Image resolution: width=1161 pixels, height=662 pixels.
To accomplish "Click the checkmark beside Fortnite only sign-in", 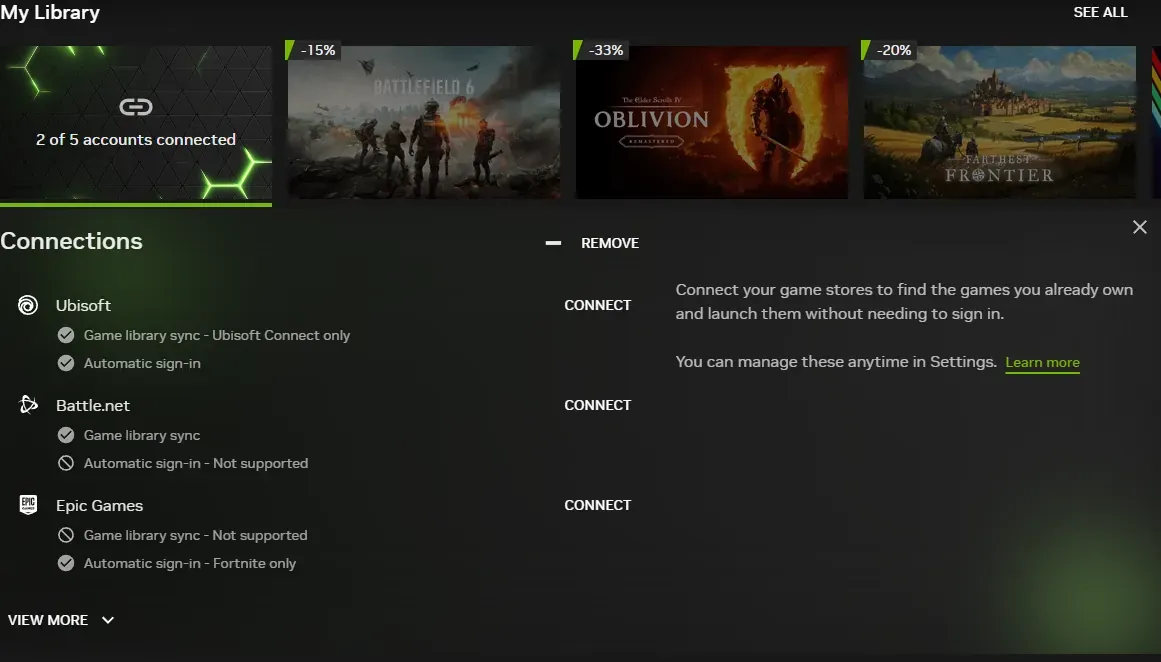I will pos(66,563).
